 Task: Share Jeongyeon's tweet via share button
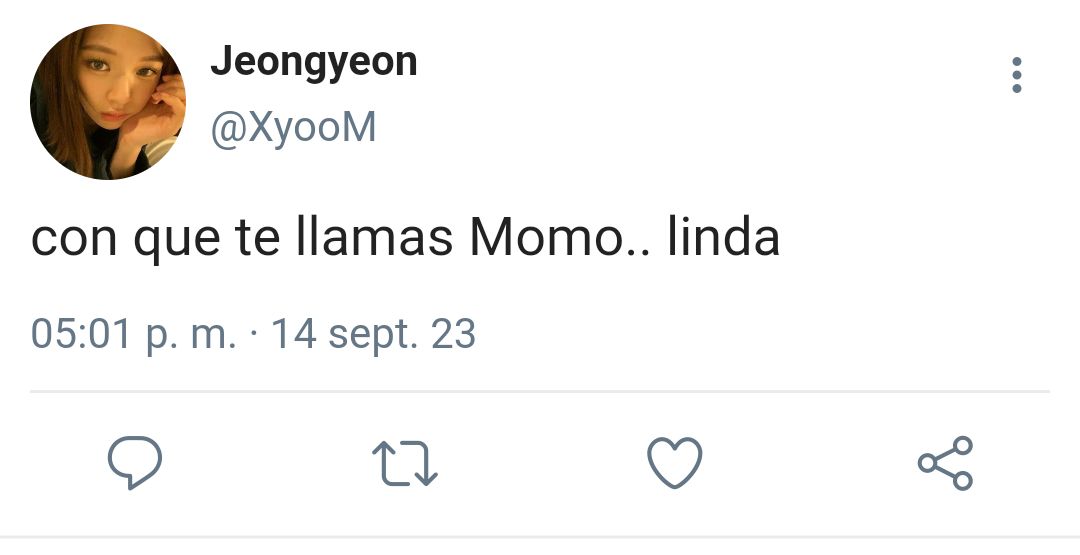click(x=946, y=463)
